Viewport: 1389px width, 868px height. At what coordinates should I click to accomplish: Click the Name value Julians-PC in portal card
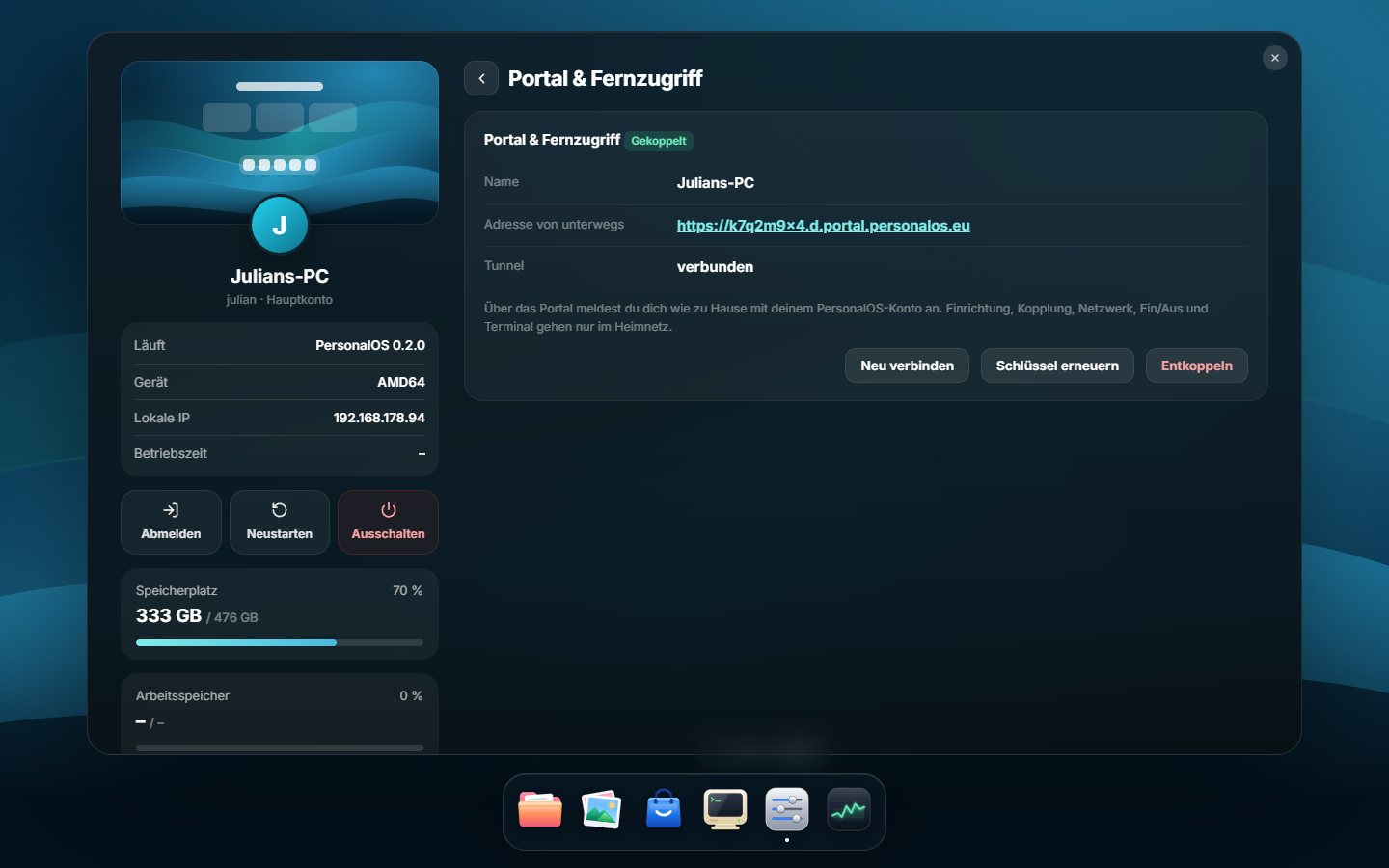[x=715, y=182]
